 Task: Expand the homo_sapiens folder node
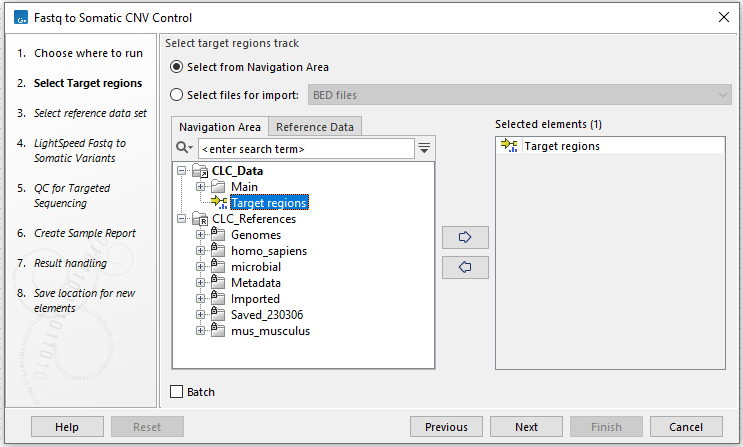200,251
